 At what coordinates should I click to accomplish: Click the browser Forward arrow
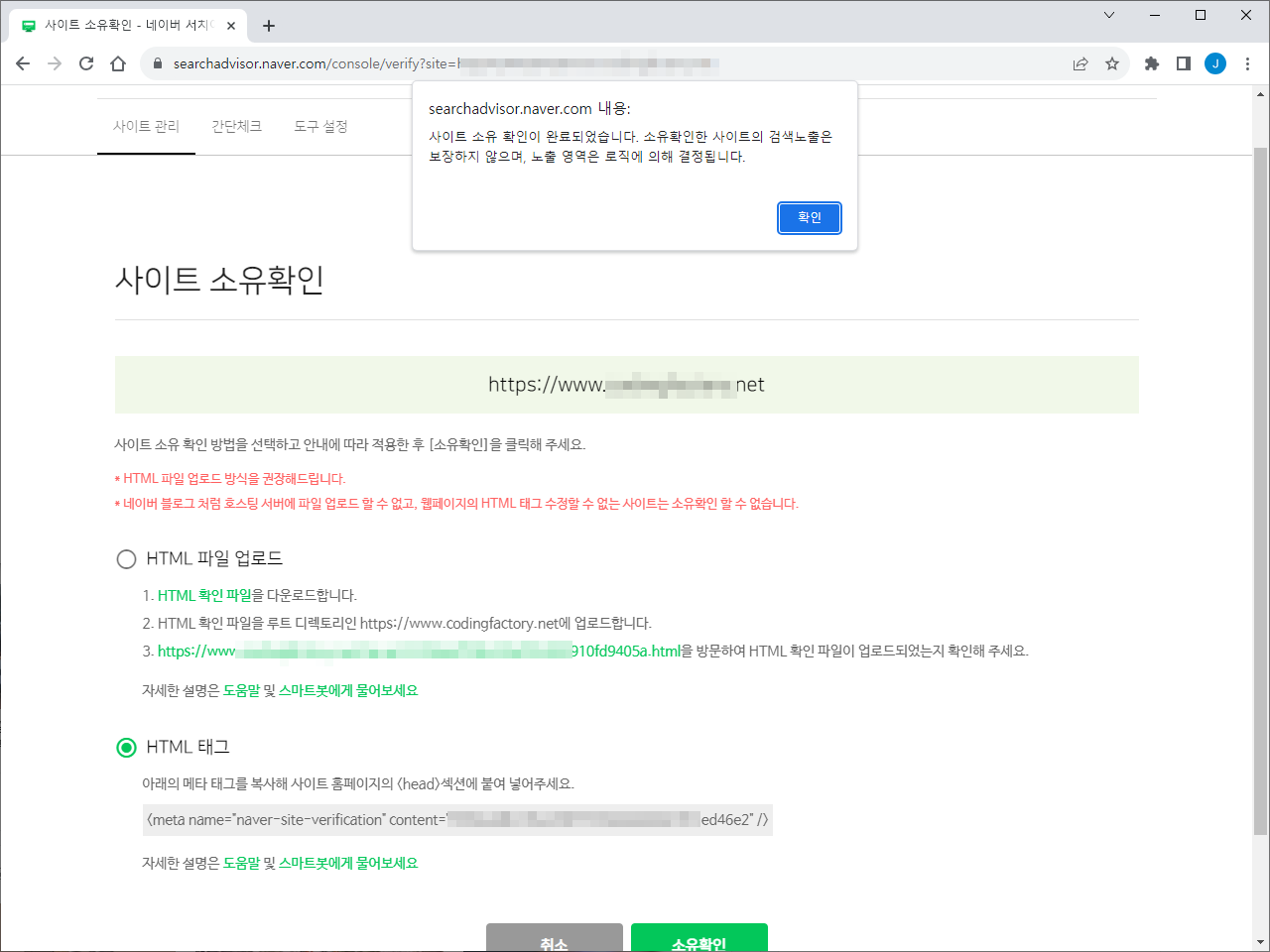[55, 63]
